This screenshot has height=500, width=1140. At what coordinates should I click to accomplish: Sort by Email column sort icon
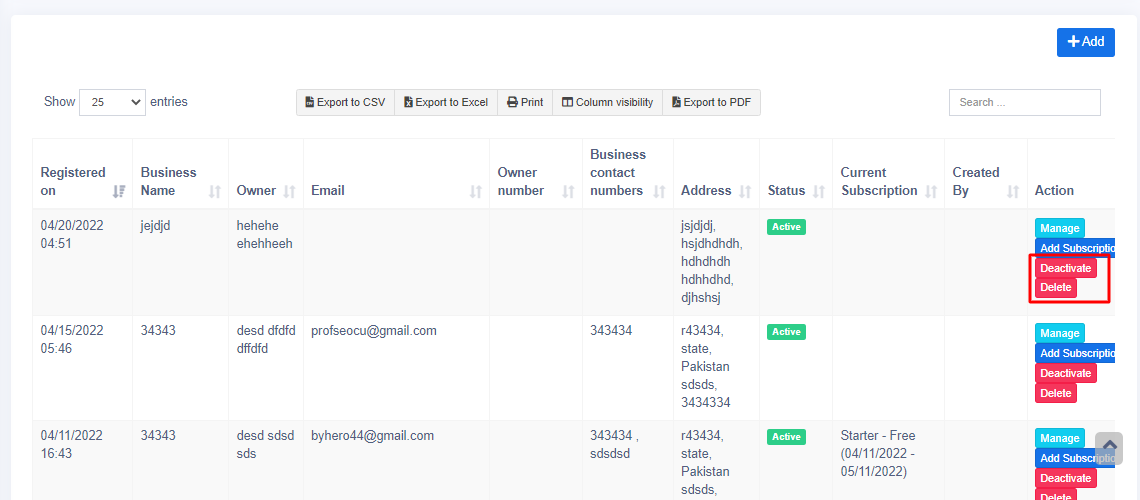pos(476,191)
